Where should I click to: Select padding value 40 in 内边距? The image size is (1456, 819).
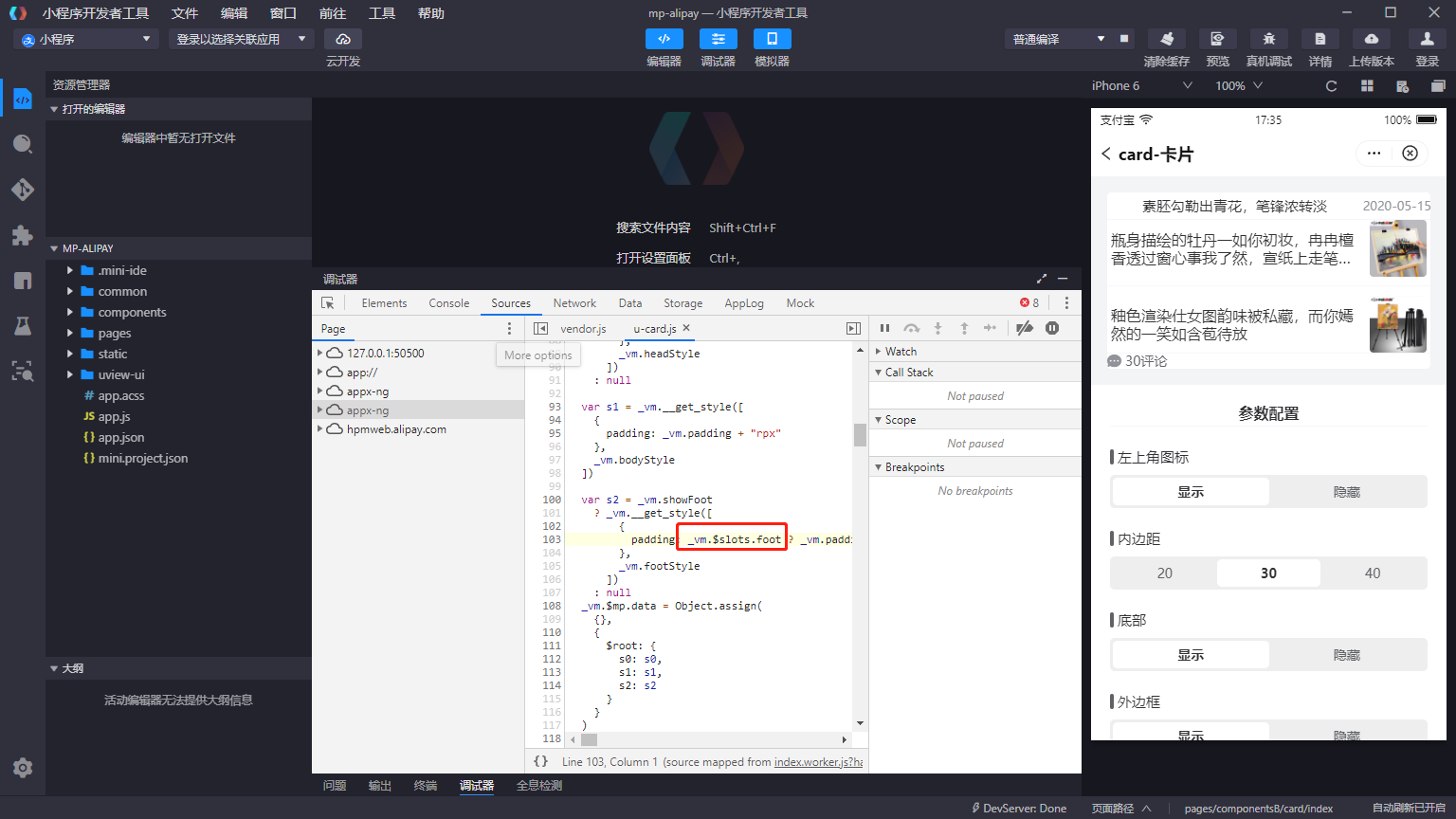coord(1372,573)
